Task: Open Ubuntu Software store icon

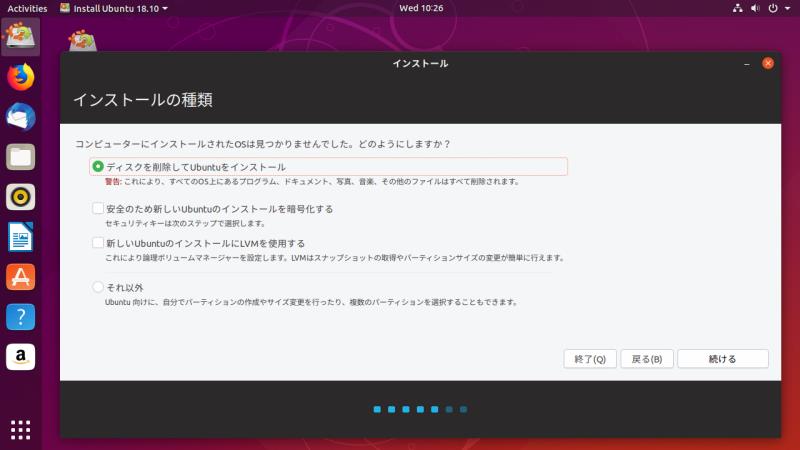Action: [x=20, y=277]
